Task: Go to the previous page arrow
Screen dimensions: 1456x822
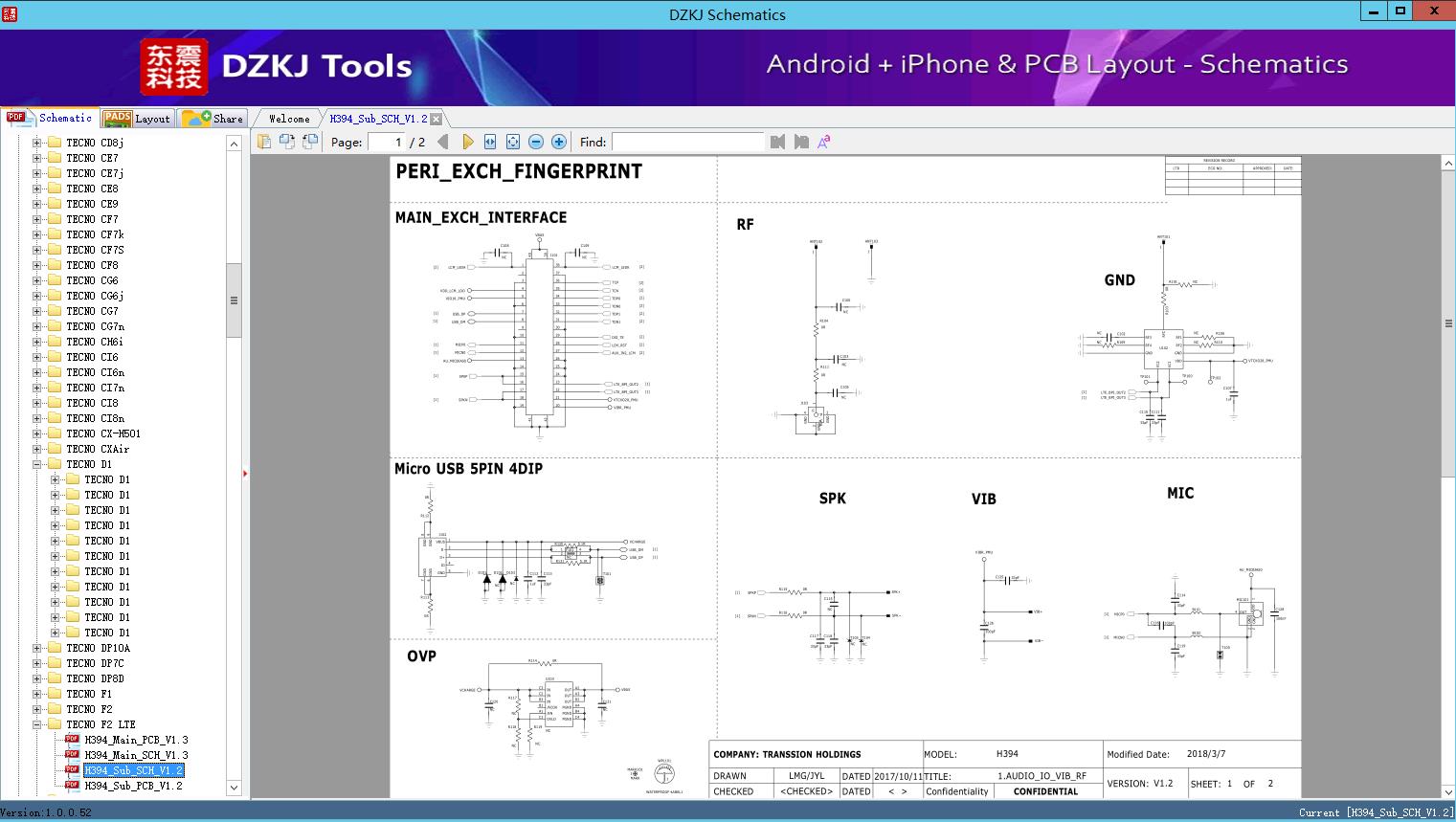Action: pos(443,142)
